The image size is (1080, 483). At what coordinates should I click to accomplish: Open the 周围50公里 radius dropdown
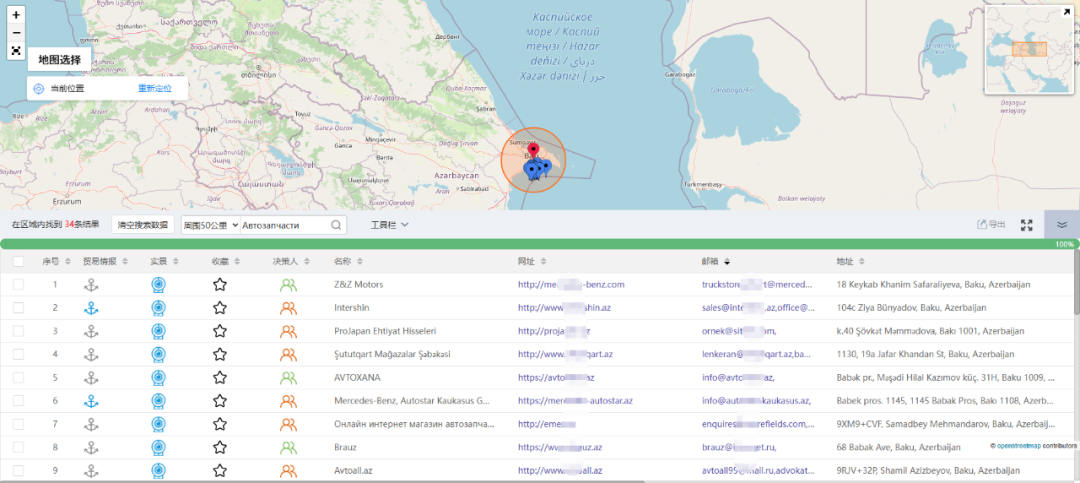coord(211,225)
